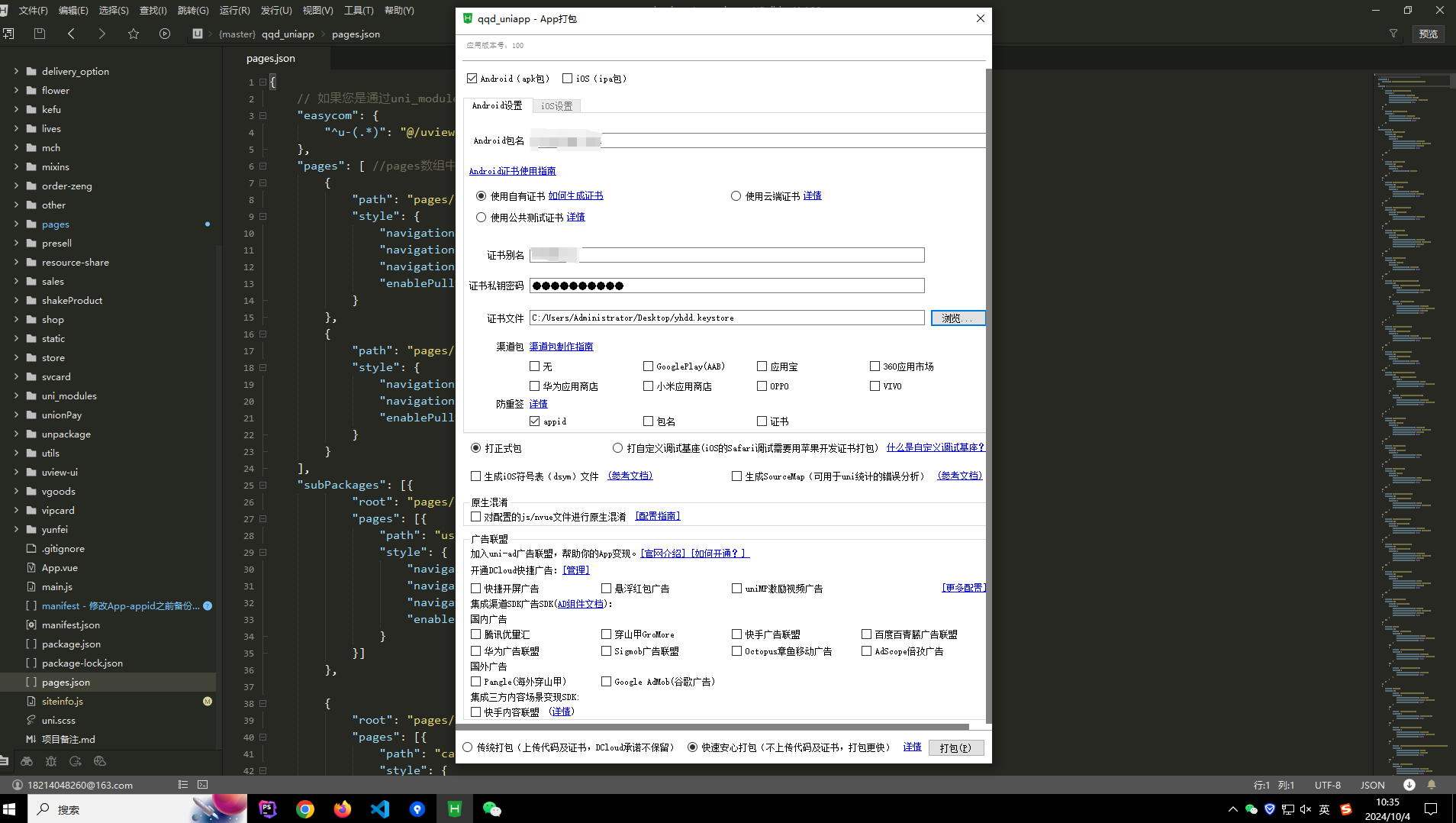
Task: Toggle the sidebar panel icon at top left
Action: coord(8,34)
